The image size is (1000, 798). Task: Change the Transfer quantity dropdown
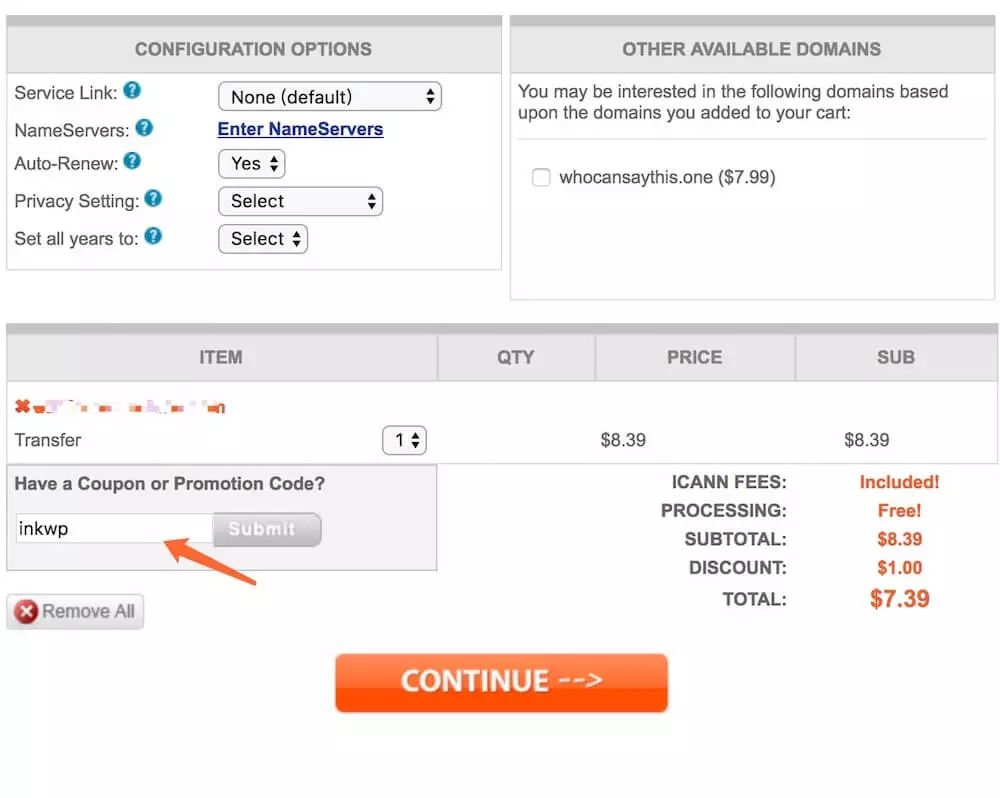pos(404,440)
